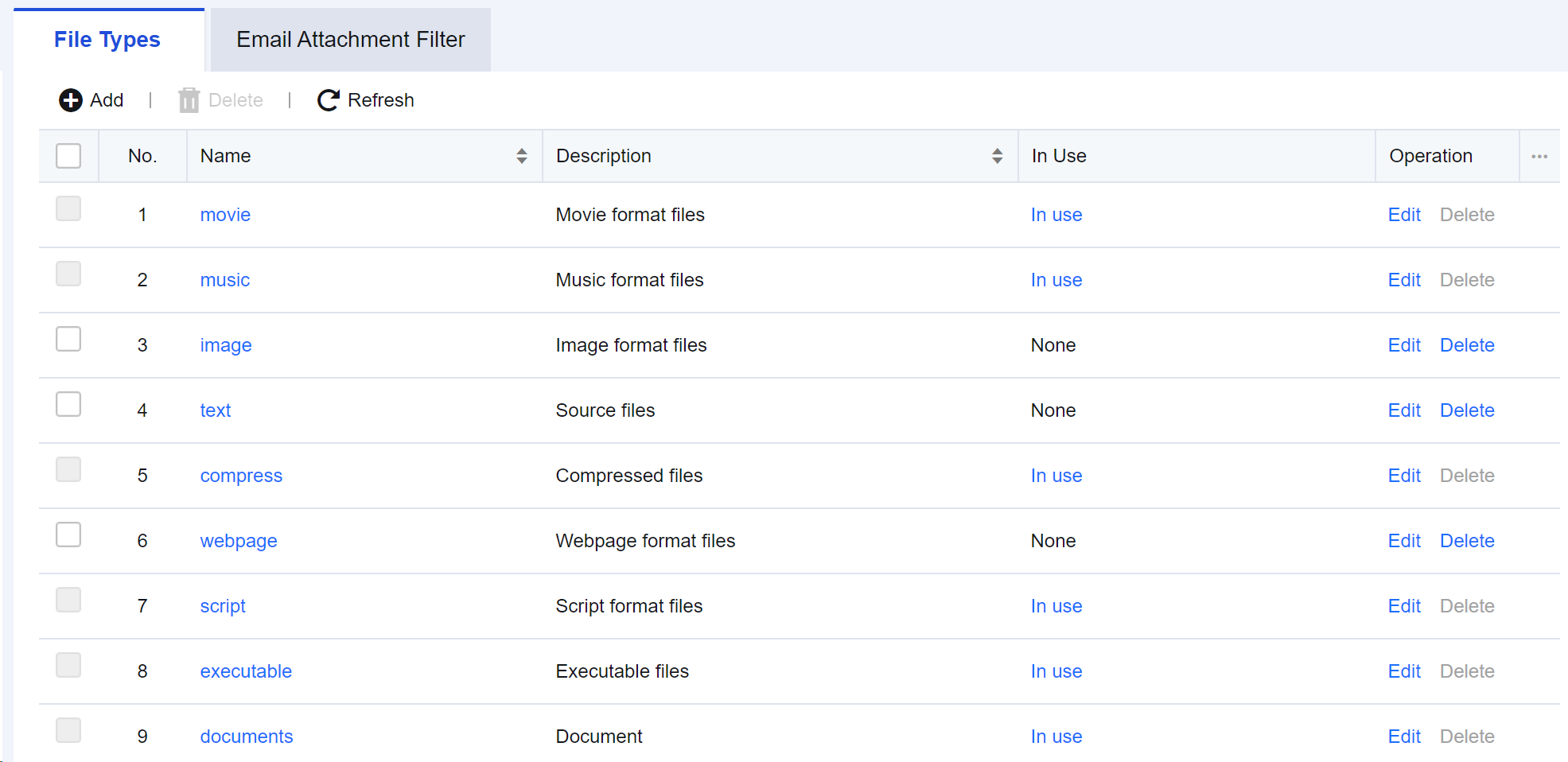The image size is (1568, 762).
Task: Click the Refresh circular arrow icon
Action: pyautogui.click(x=328, y=100)
